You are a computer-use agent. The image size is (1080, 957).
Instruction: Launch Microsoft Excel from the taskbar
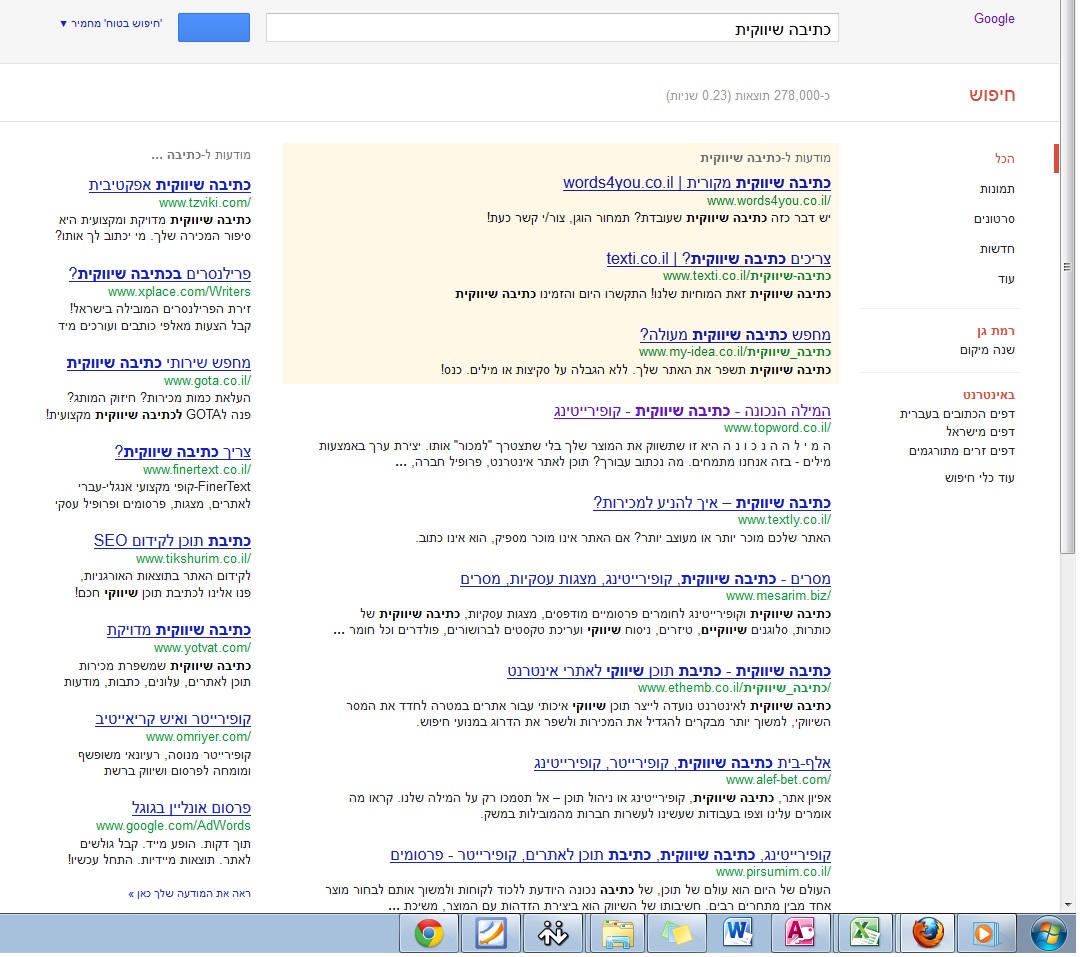pos(864,934)
